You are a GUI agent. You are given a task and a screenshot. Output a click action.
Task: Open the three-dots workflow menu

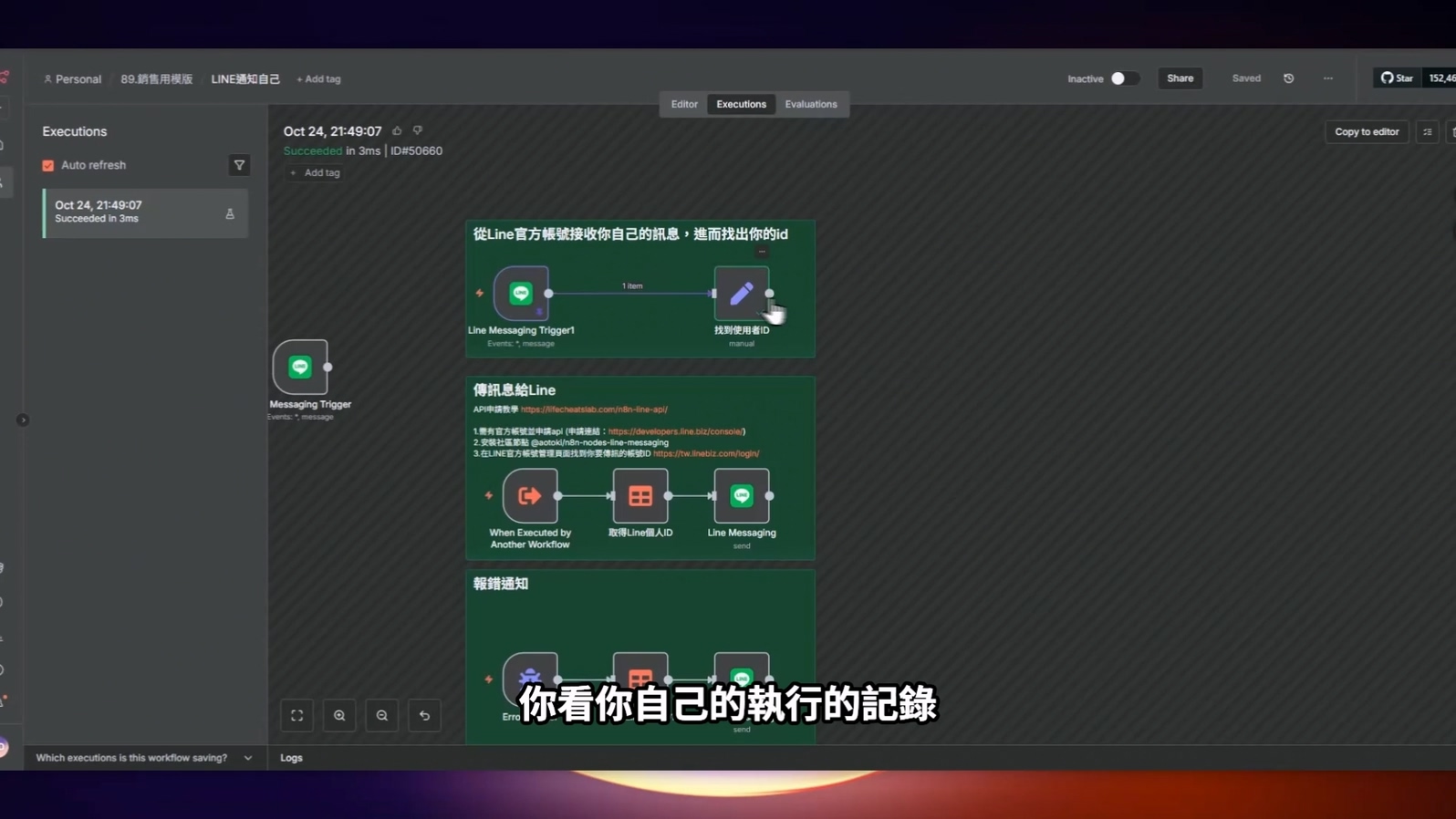click(1328, 78)
